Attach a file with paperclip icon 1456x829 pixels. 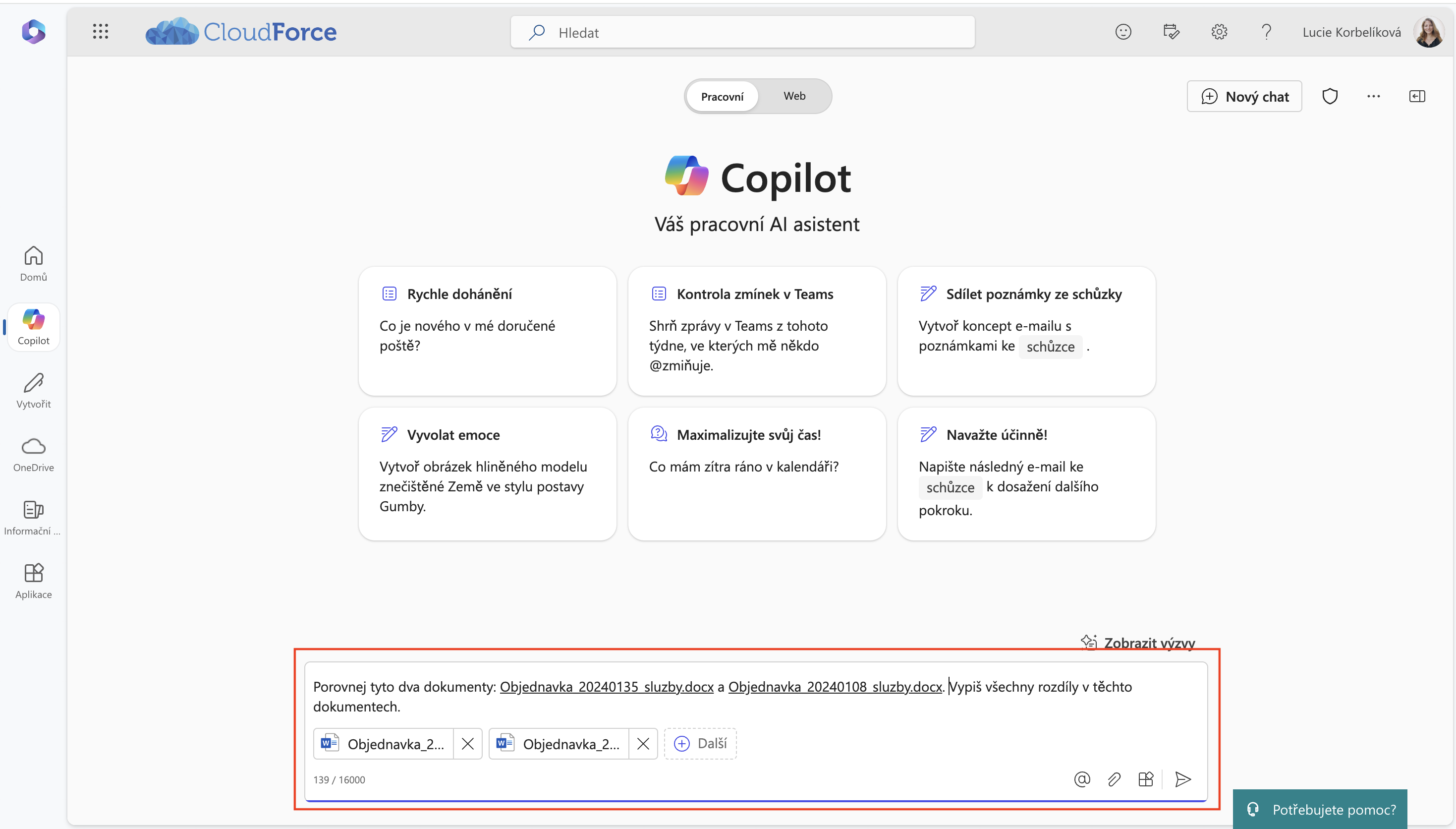[x=1114, y=779]
